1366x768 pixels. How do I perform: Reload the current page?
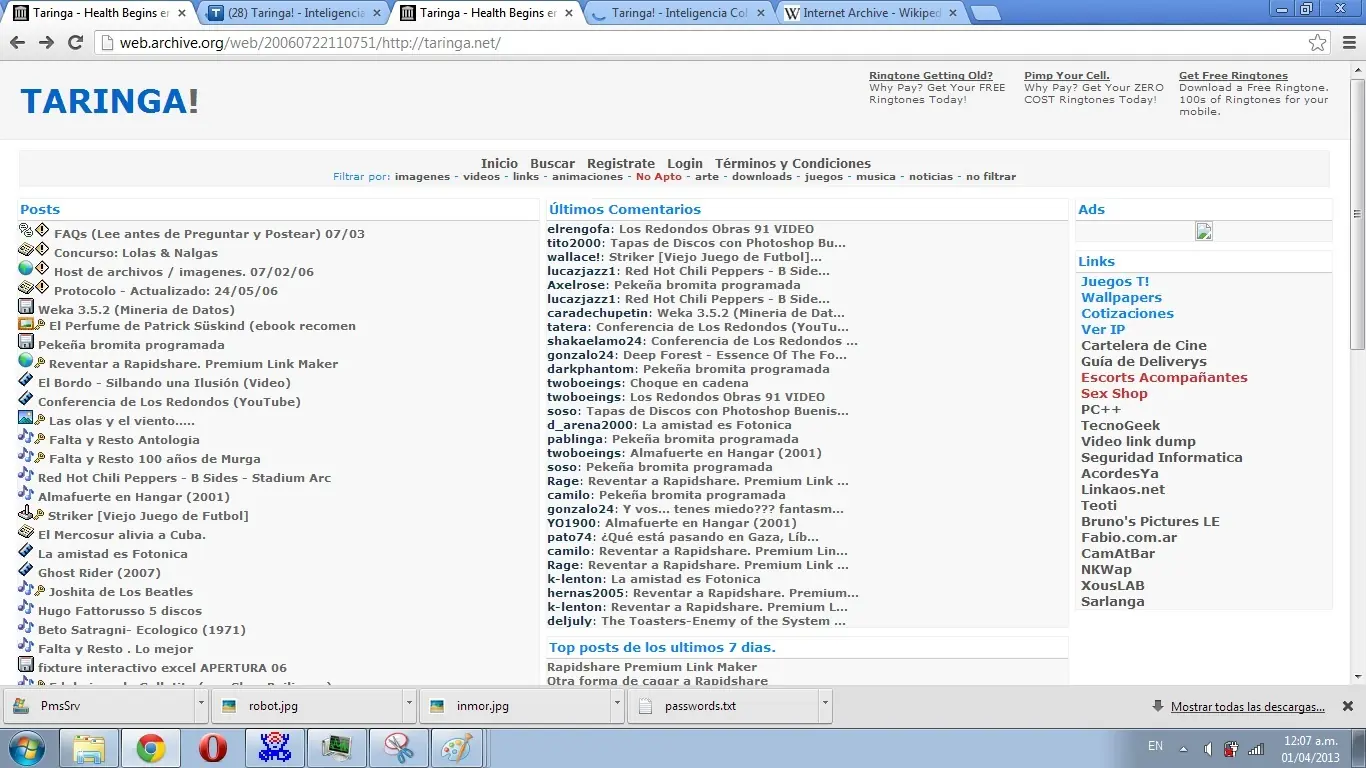[x=75, y=42]
